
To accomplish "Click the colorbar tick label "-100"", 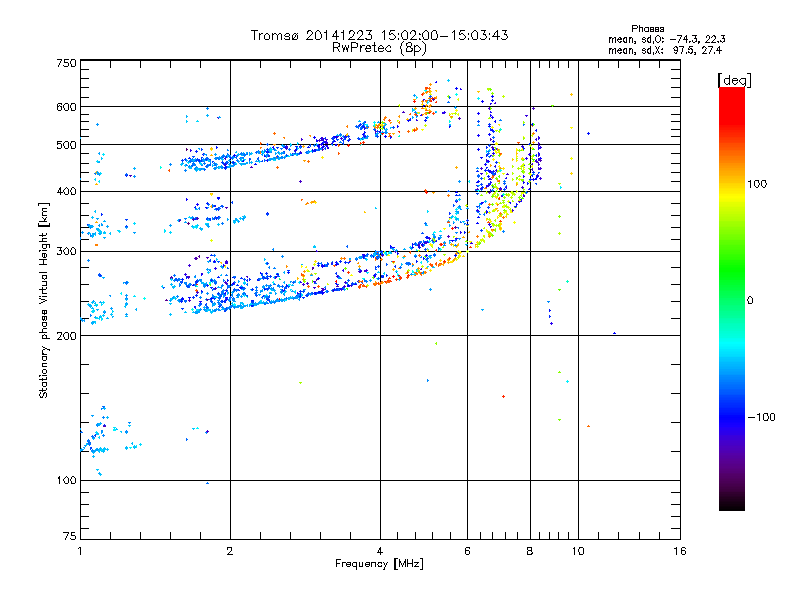I will click(x=761, y=417).
